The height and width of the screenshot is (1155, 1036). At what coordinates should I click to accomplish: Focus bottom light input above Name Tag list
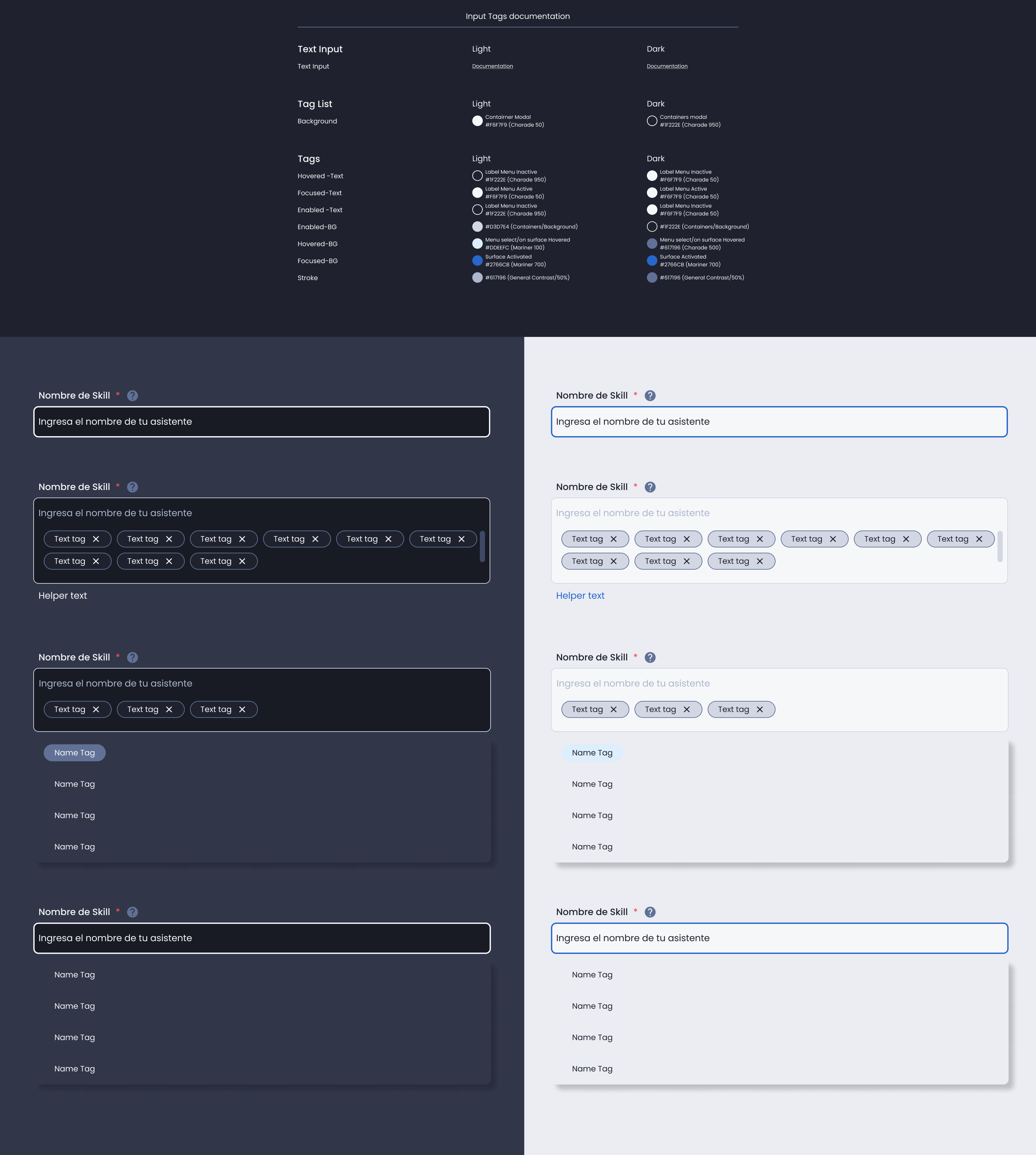(x=780, y=938)
